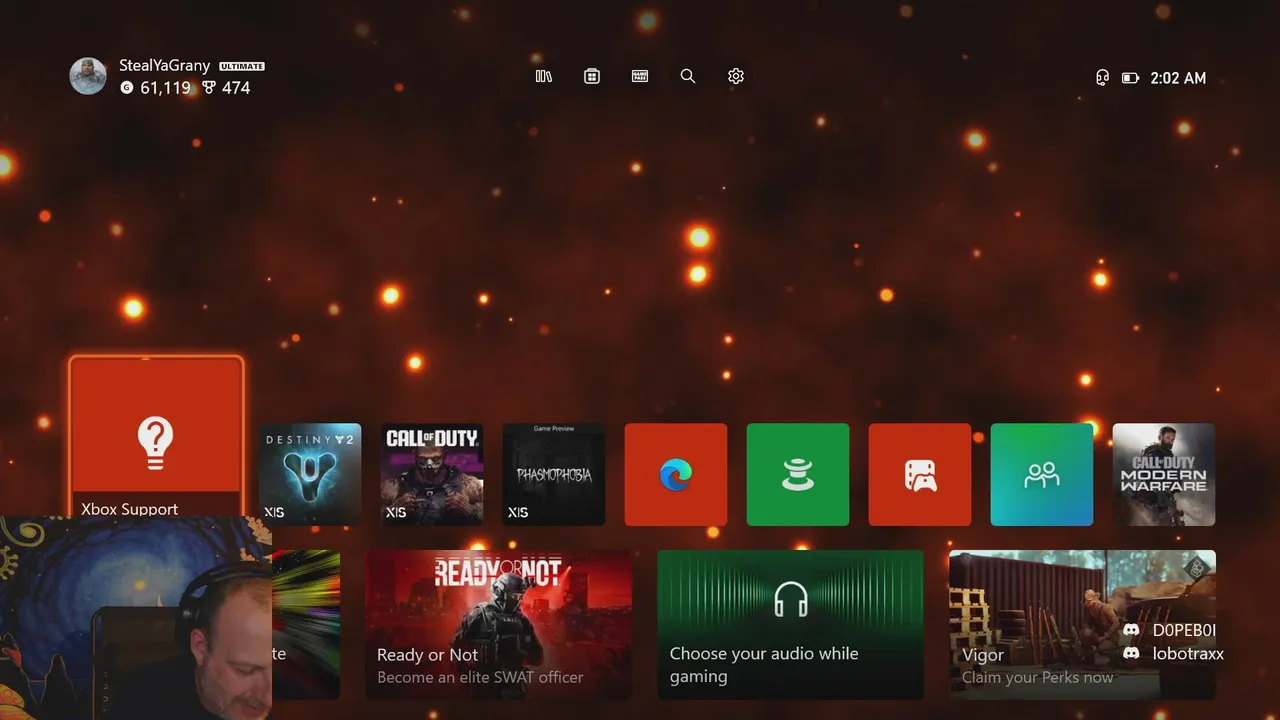Open the Xbox Support tile
The image size is (1280, 720).
point(156,438)
